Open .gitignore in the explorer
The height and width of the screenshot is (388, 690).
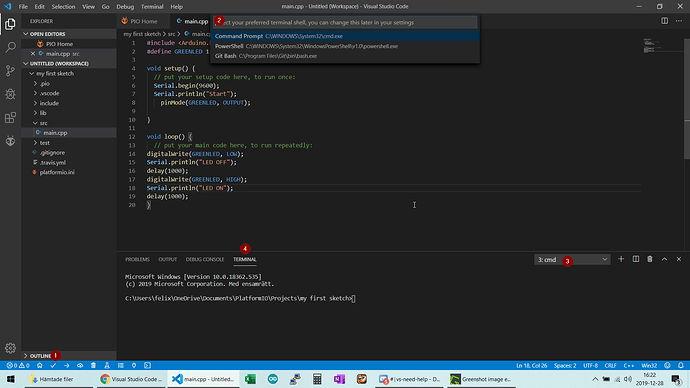pos(52,152)
